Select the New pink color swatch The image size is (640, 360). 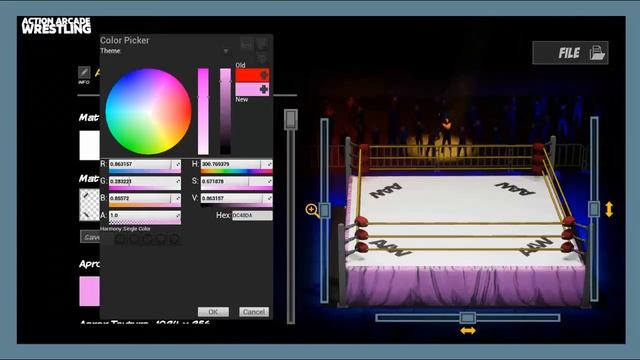(252, 89)
